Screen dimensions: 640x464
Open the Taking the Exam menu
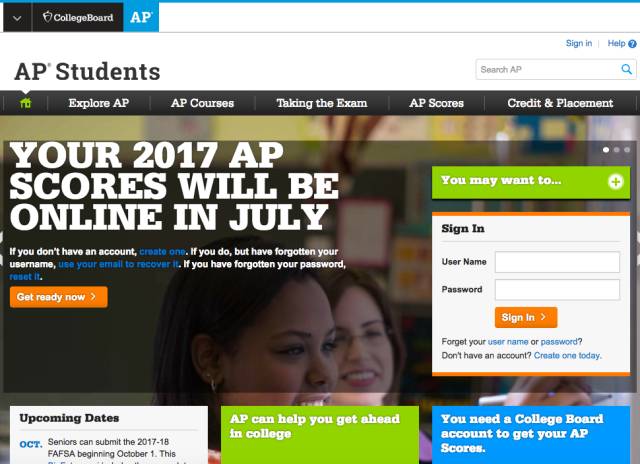pyautogui.click(x=322, y=103)
